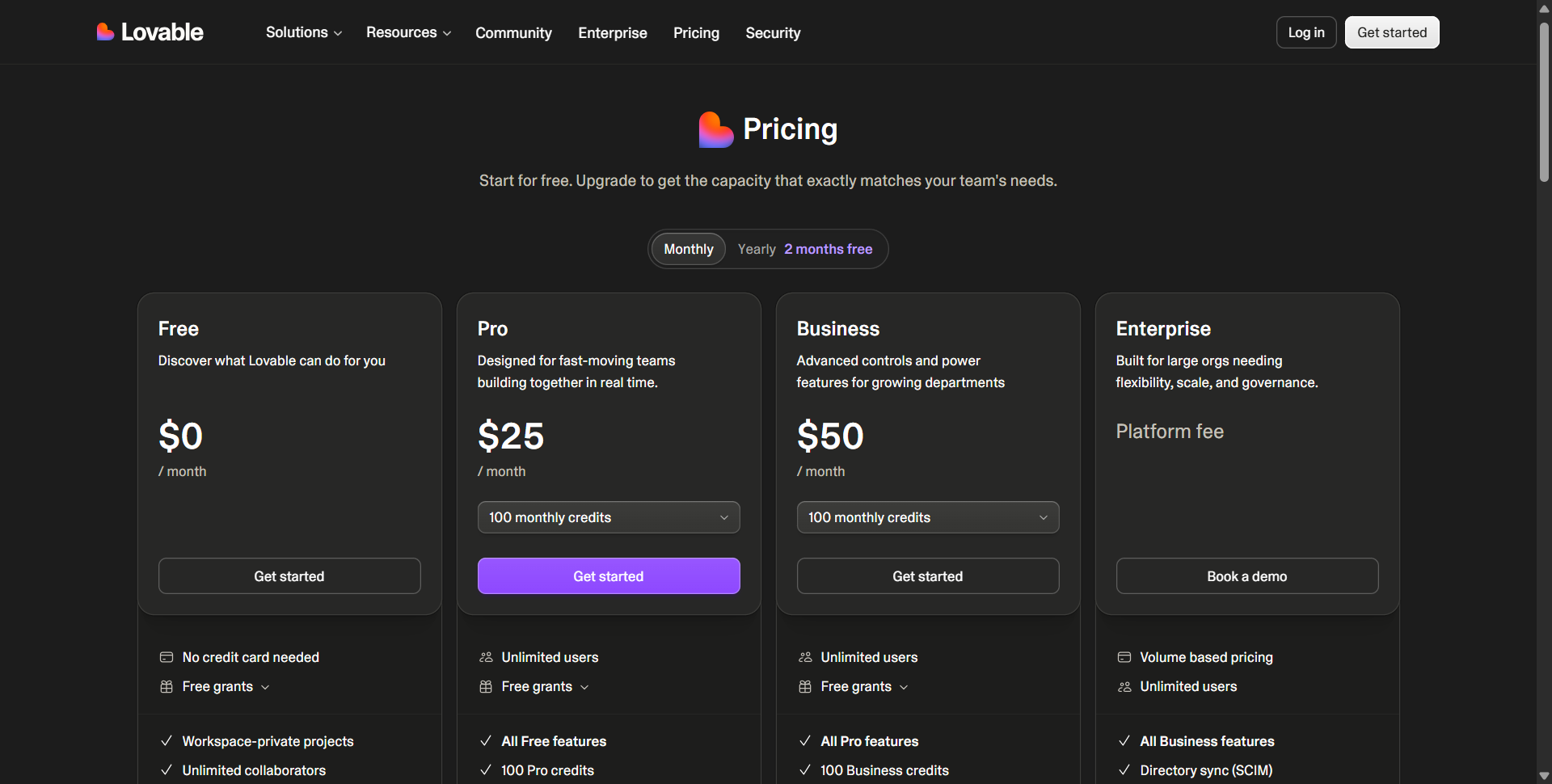The height and width of the screenshot is (784, 1552).
Task: Open Pro plan 100 monthly credits dropdown
Action: (x=609, y=517)
